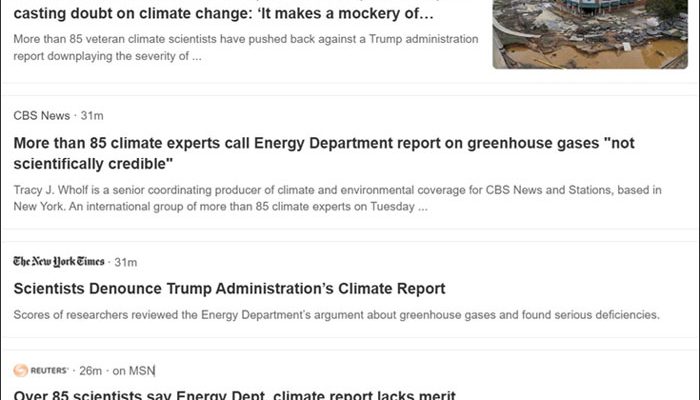Viewport: 700px width, 400px height.
Task: Click the 31m timestamp beside CBS News
Action: click(x=92, y=116)
